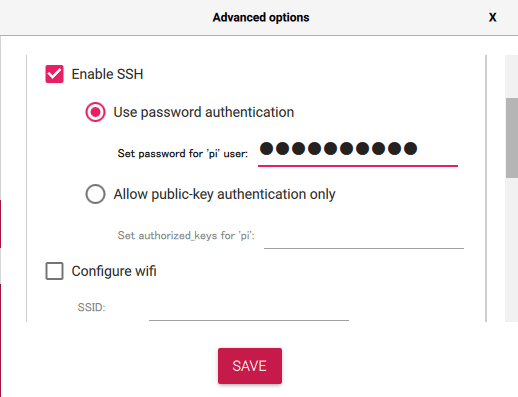Close the Advanced options dialog with X

point(493,17)
